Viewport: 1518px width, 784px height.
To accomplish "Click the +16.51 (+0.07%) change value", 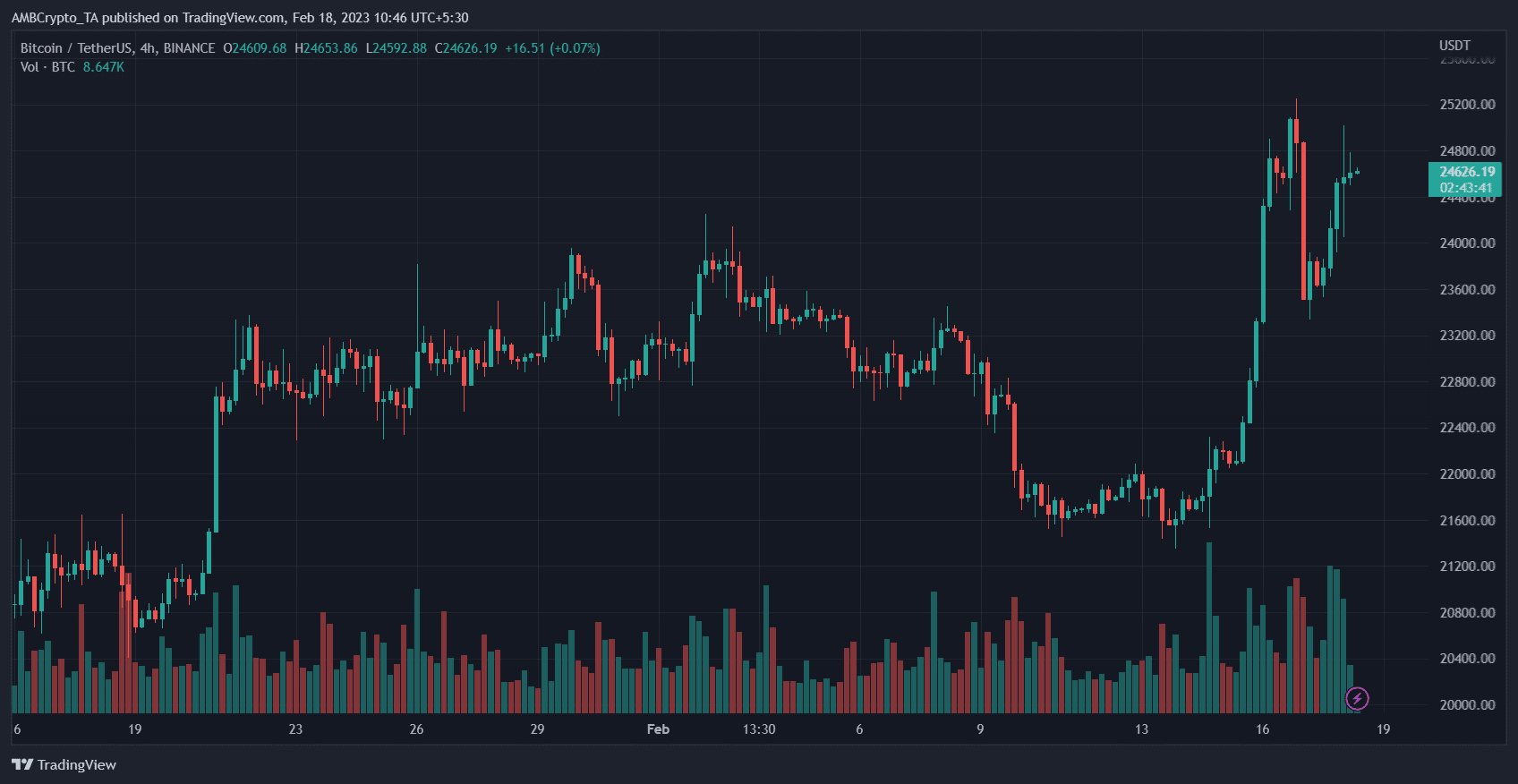I will (x=552, y=48).
